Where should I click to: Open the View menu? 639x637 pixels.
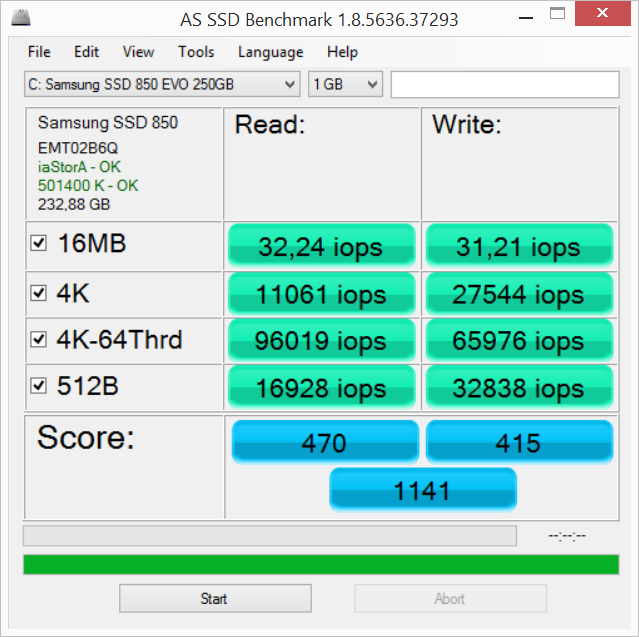139,52
